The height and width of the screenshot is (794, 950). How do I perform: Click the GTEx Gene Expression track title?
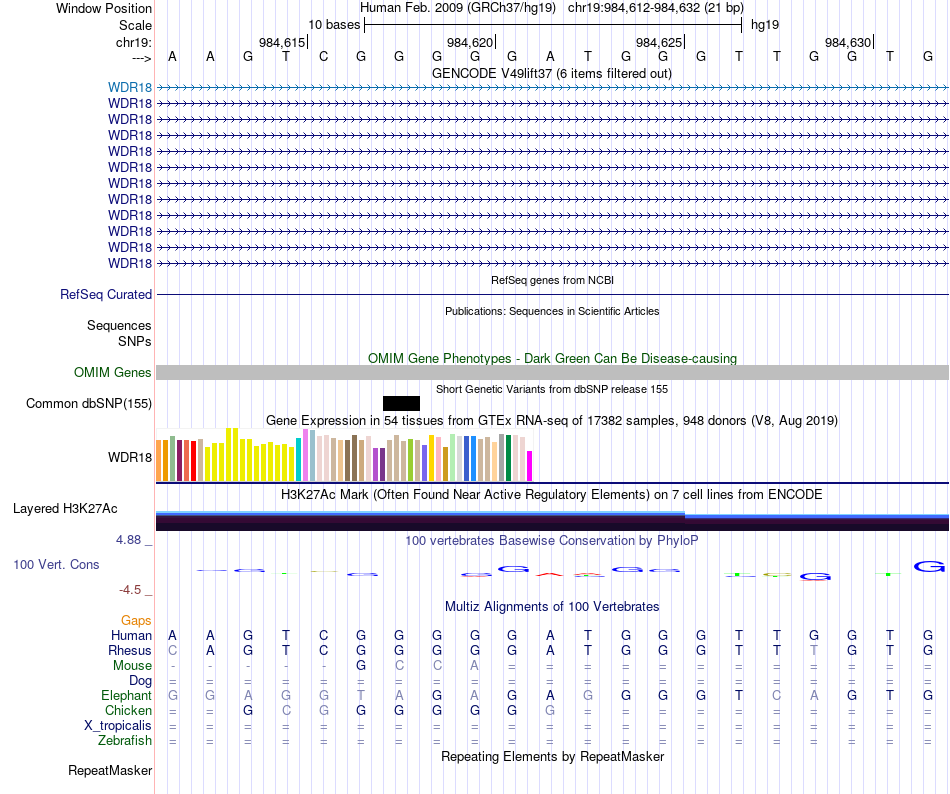[552, 420]
